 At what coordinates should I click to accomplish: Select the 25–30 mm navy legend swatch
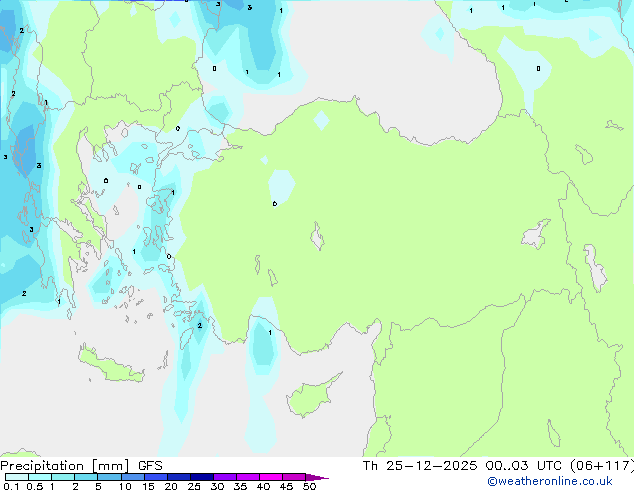click(x=202, y=477)
